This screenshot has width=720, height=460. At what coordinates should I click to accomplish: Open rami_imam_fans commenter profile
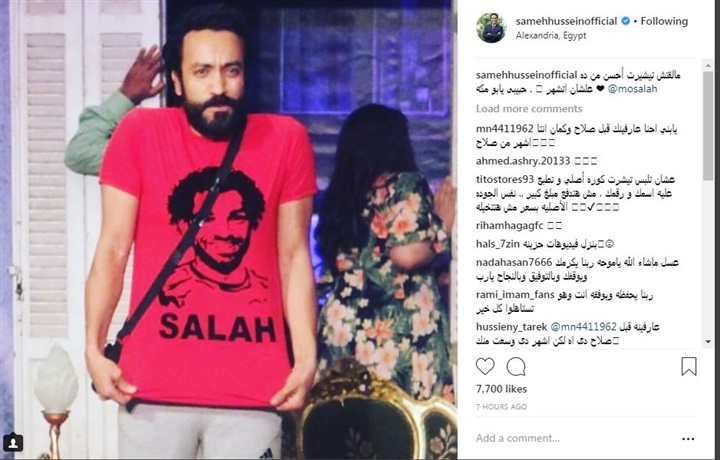[x=515, y=295]
